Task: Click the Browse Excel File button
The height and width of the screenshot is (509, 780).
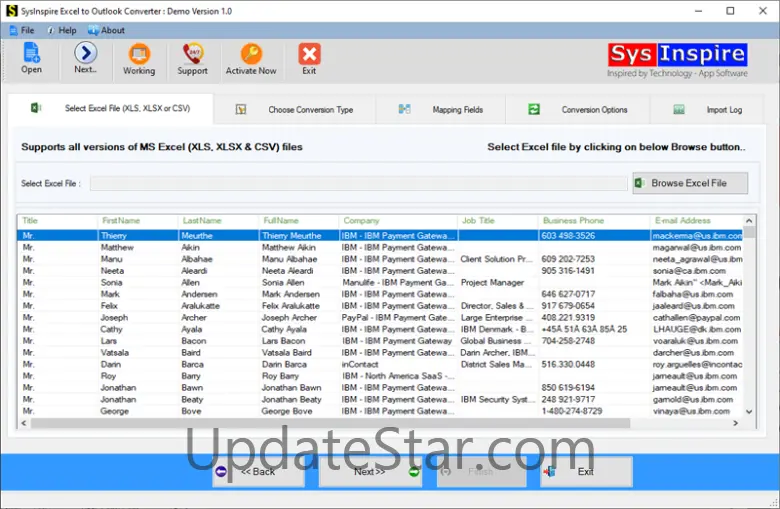Action: [690, 183]
